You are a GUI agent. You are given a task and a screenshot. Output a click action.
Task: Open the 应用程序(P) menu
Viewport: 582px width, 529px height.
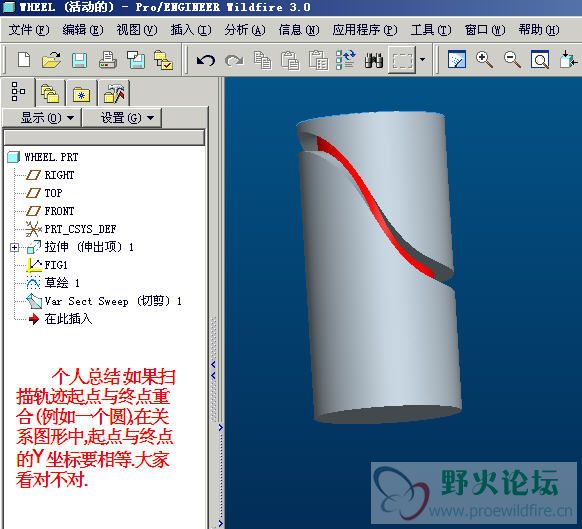coord(365,30)
